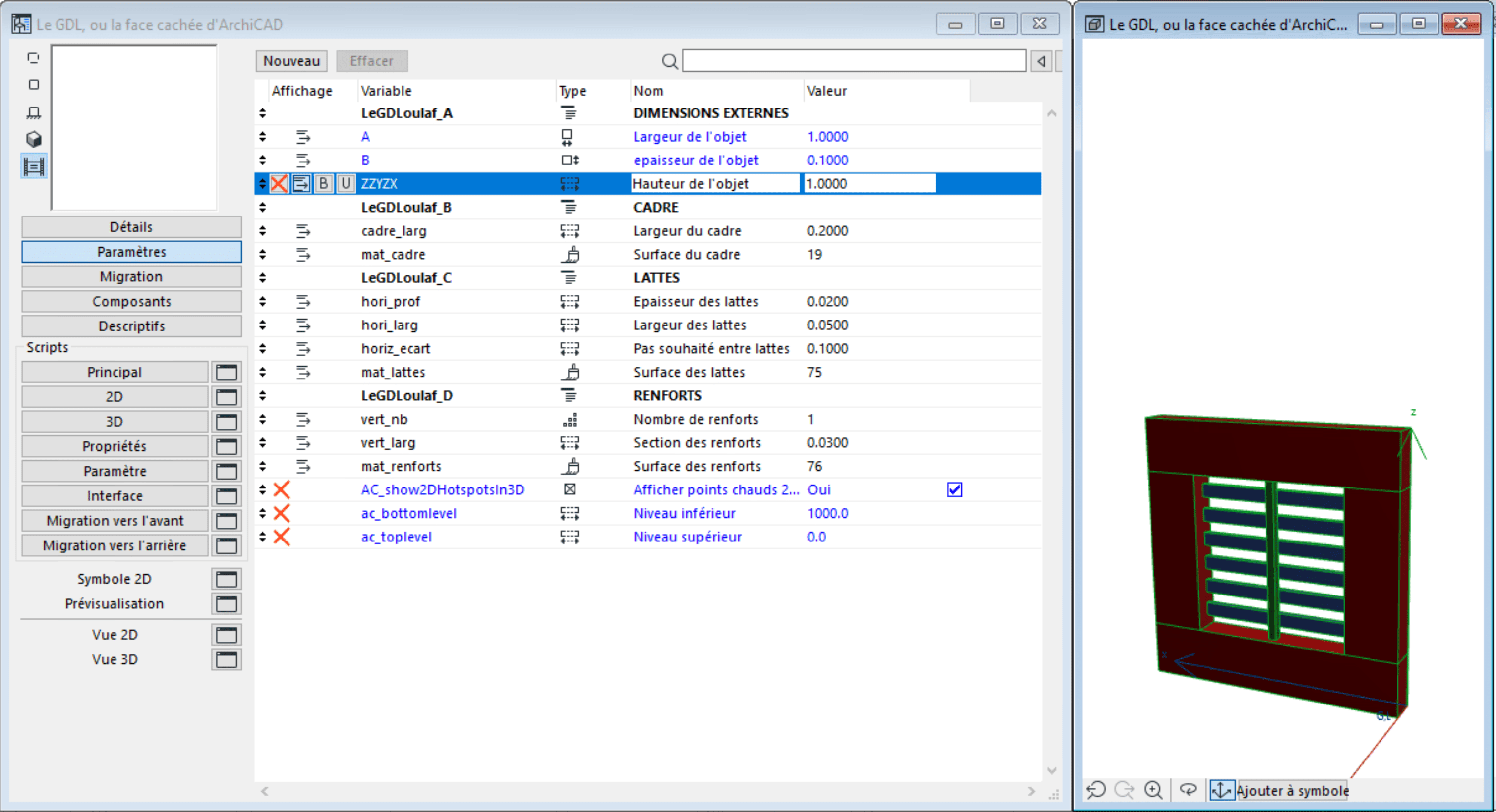
Task: Click the reorder arrows on variable B row
Action: click(x=263, y=160)
